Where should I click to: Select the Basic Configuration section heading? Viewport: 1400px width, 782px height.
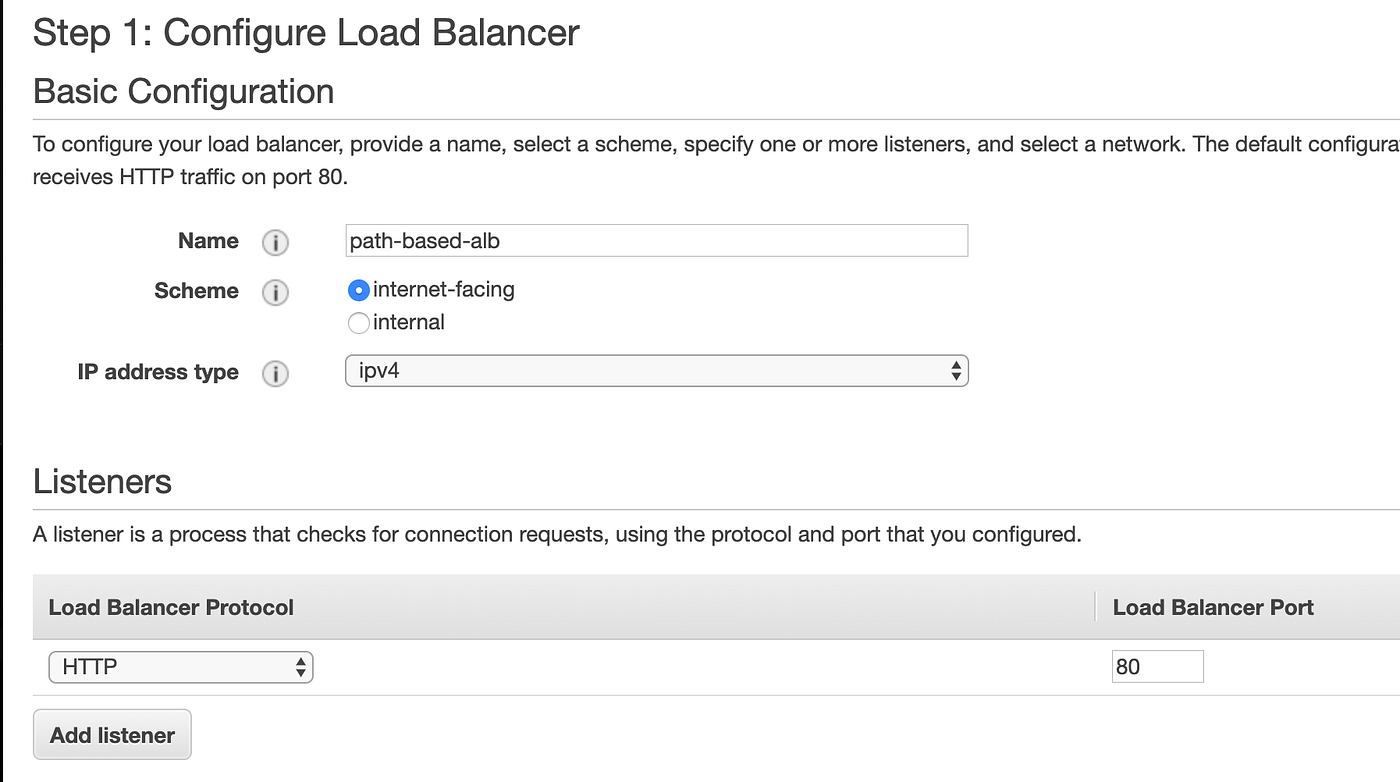click(184, 92)
